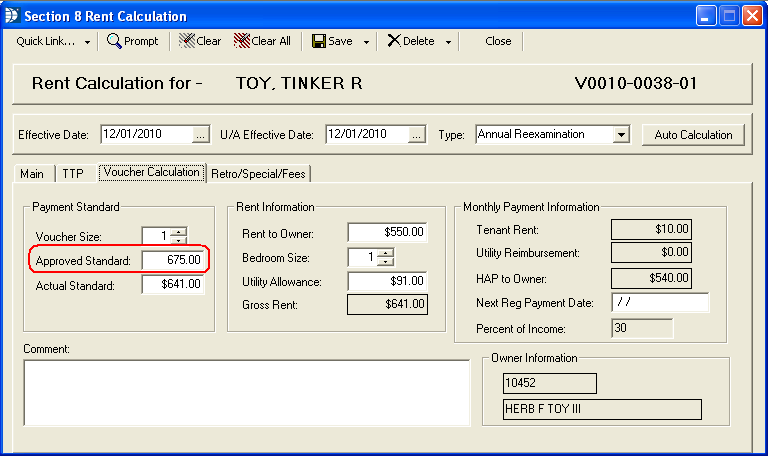Click the Bedroom Size value field
The width and height of the screenshot is (768, 456).
click(x=363, y=257)
